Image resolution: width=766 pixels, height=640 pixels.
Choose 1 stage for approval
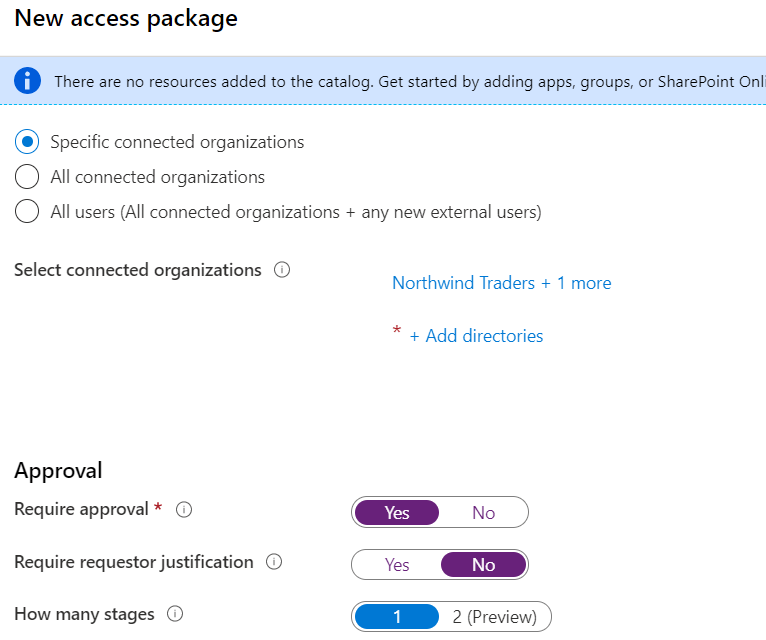397,617
